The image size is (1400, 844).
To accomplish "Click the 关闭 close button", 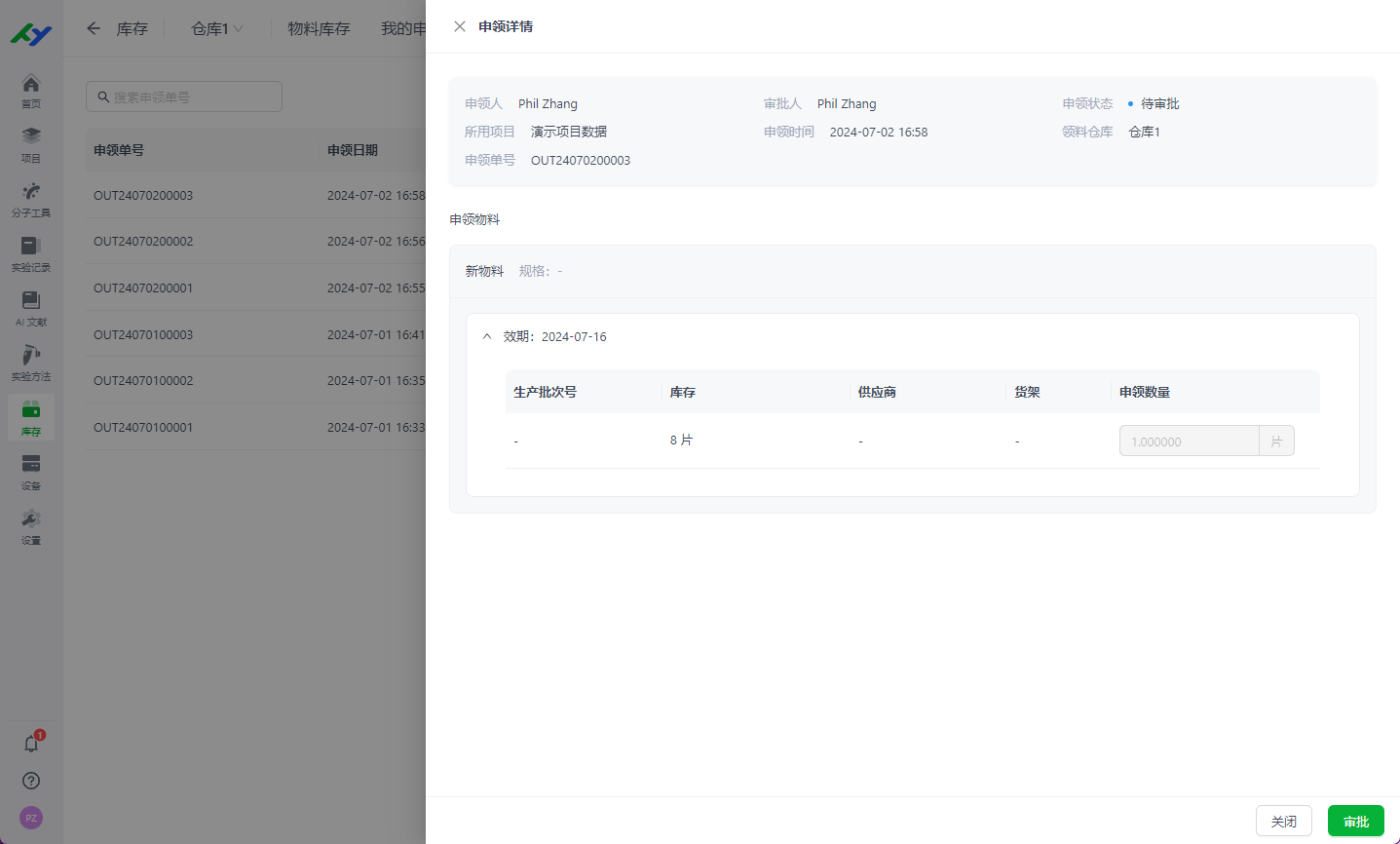I will click(x=1283, y=821).
